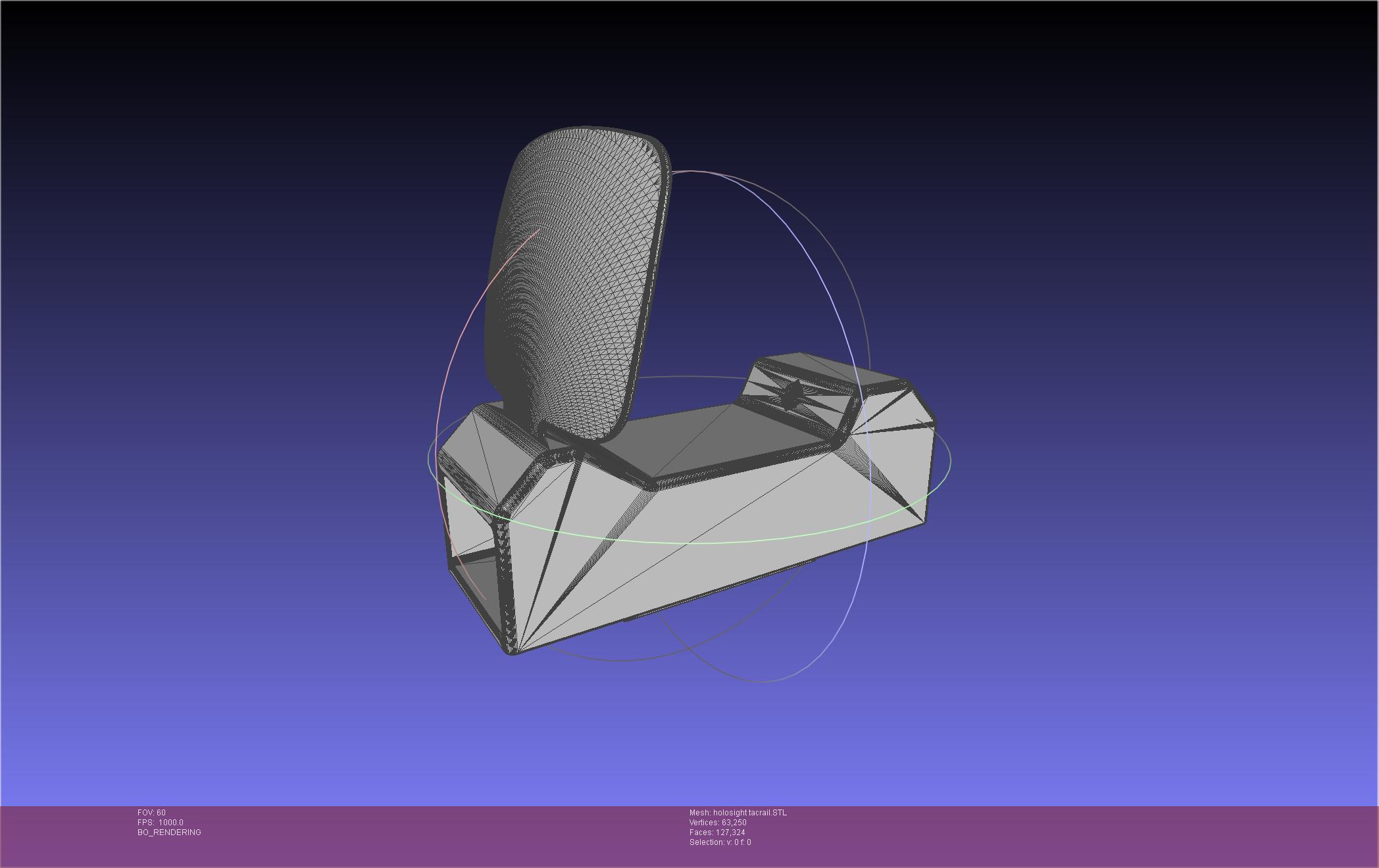Click the purple info bar empty area
Image resolution: width=1379 pixels, height=868 pixels.
click(1053, 835)
